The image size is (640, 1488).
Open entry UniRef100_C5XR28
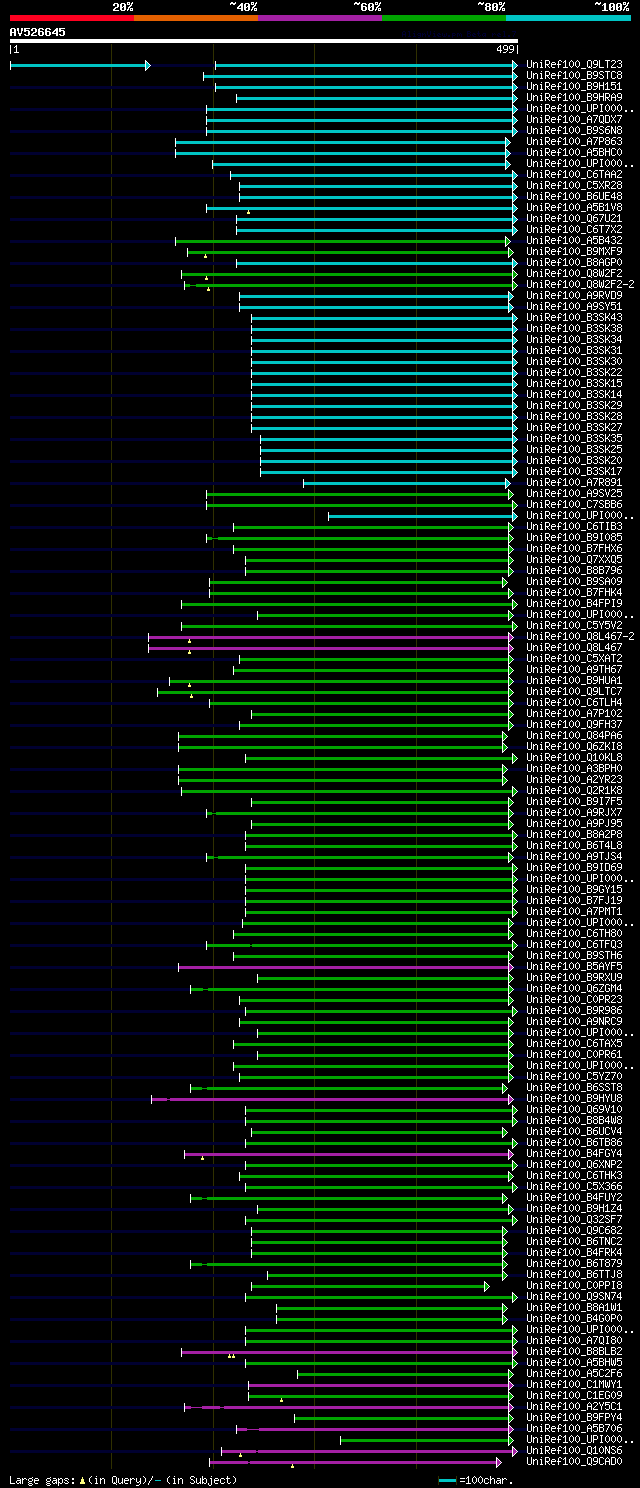tap(574, 186)
